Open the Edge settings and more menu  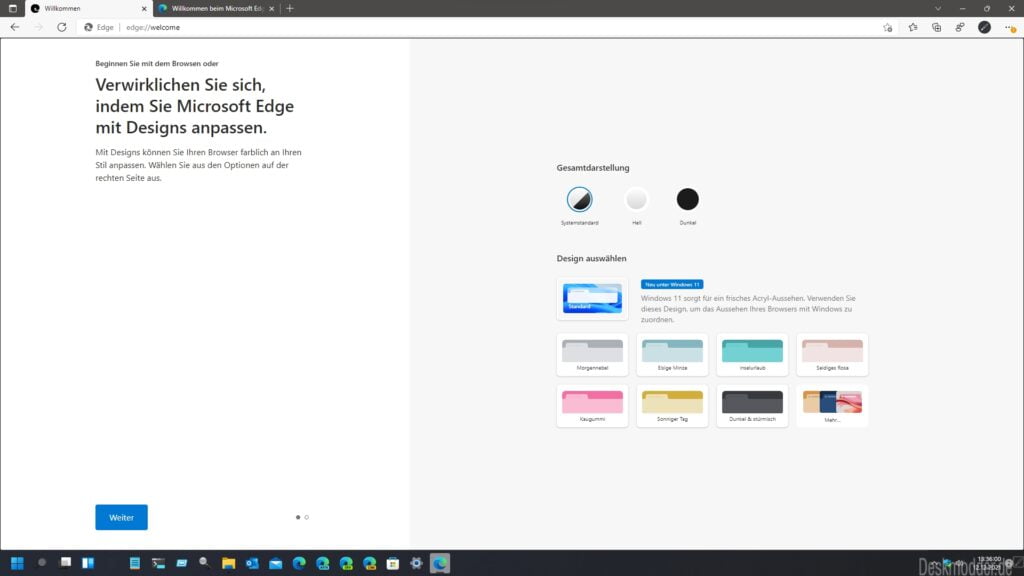[x=1008, y=27]
